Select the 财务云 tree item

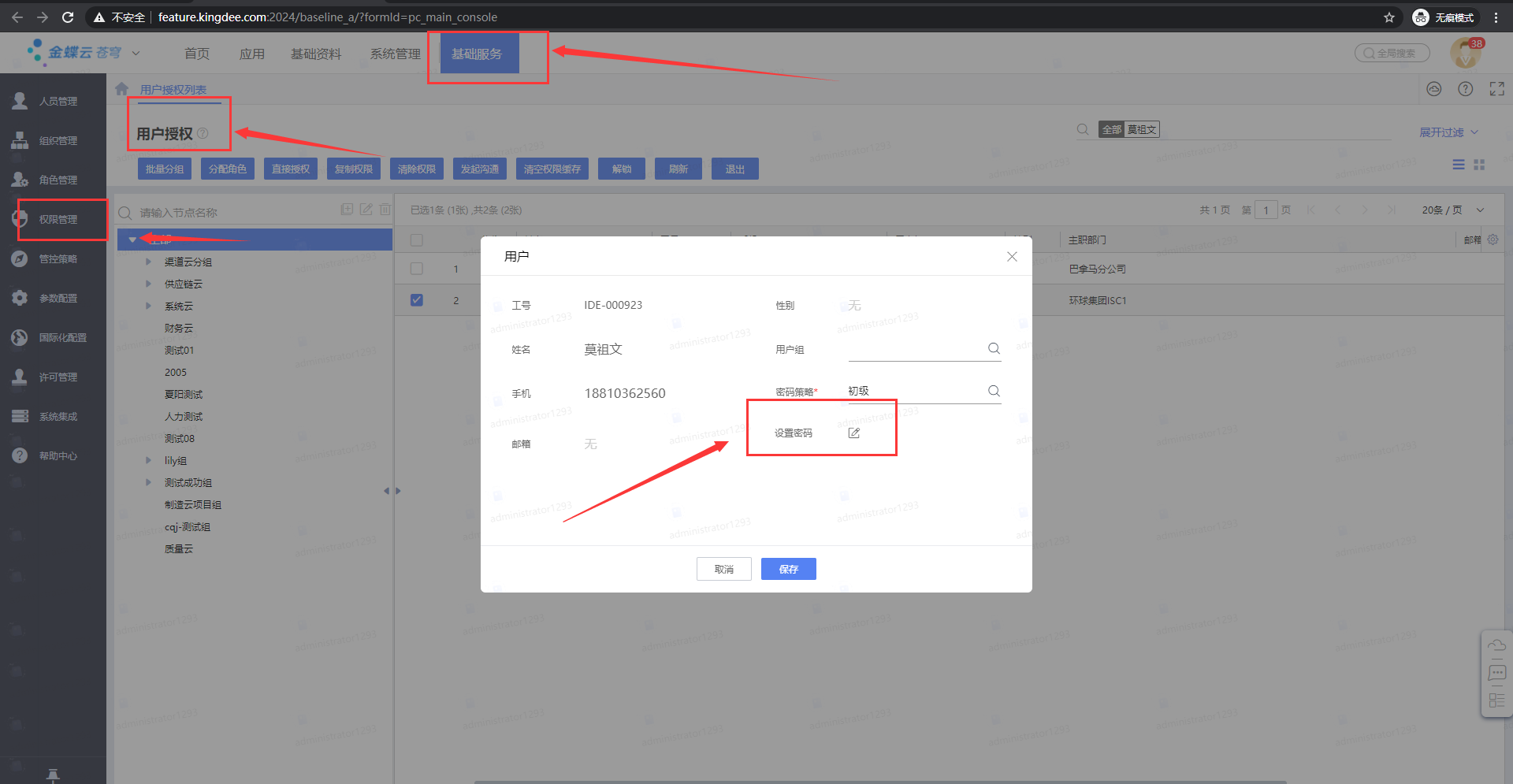(179, 328)
